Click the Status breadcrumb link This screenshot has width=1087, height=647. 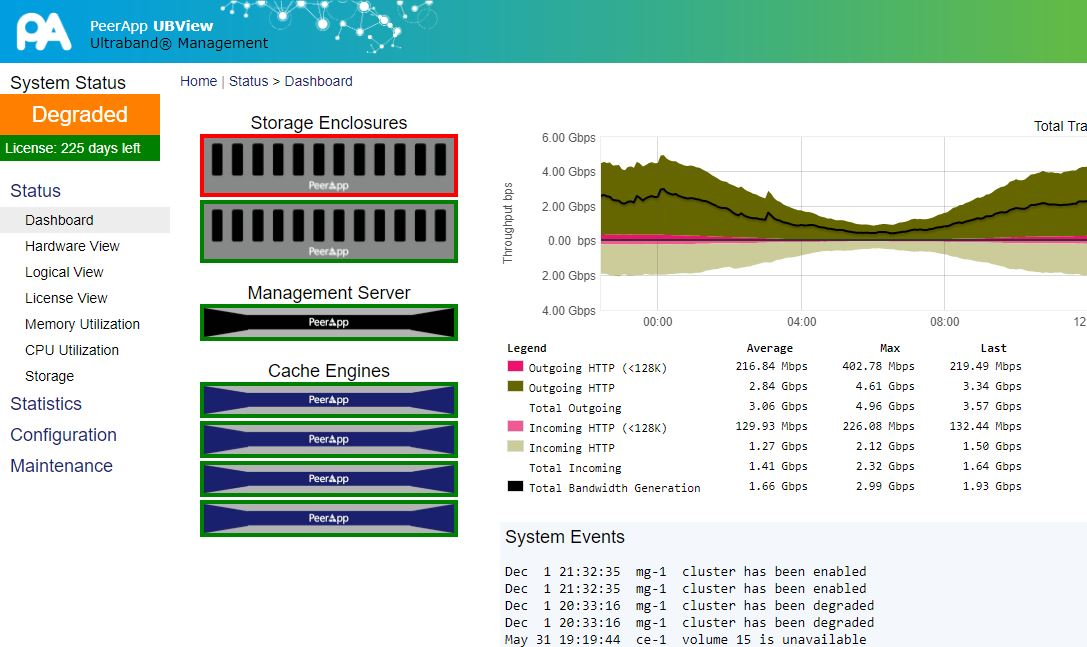pyautogui.click(x=248, y=81)
